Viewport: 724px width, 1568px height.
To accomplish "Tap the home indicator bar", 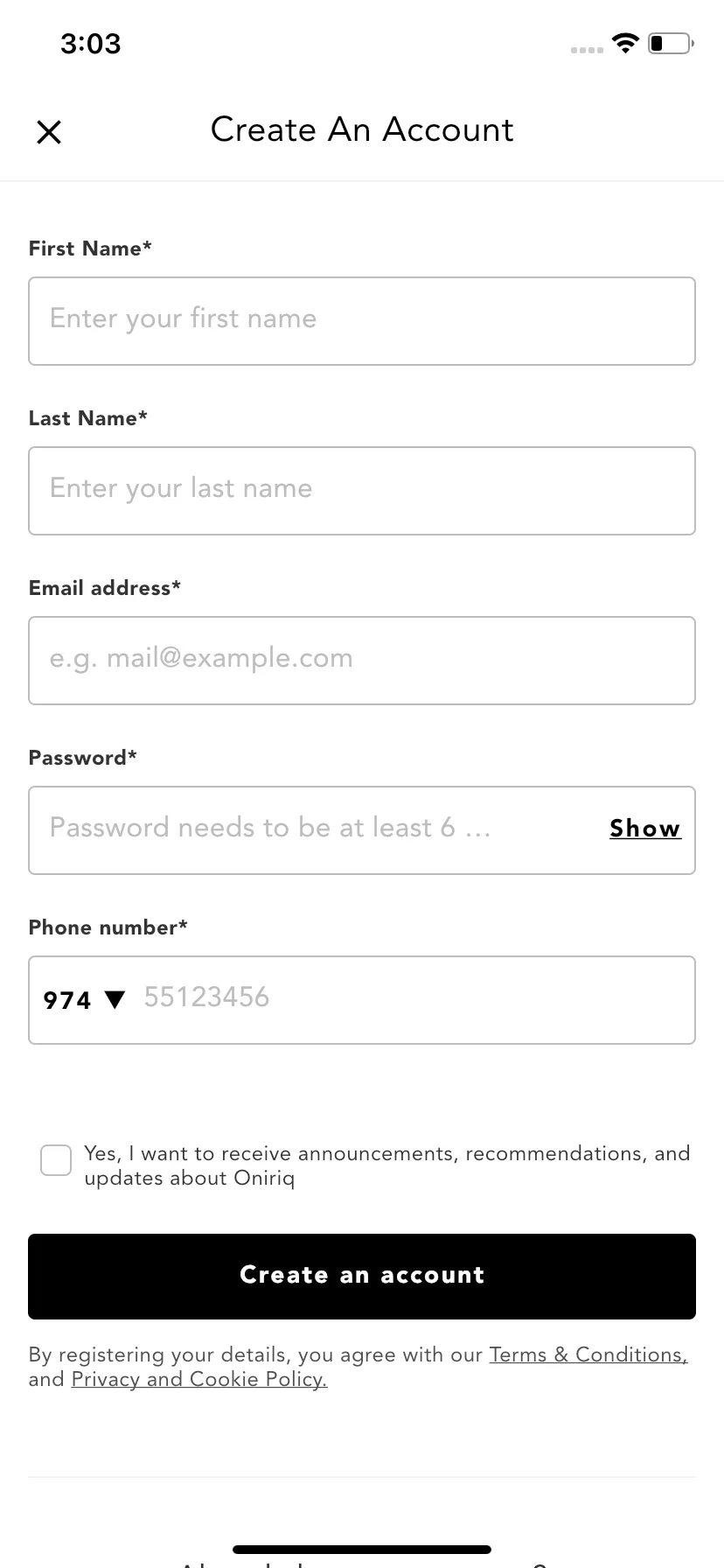I will (362, 1550).
